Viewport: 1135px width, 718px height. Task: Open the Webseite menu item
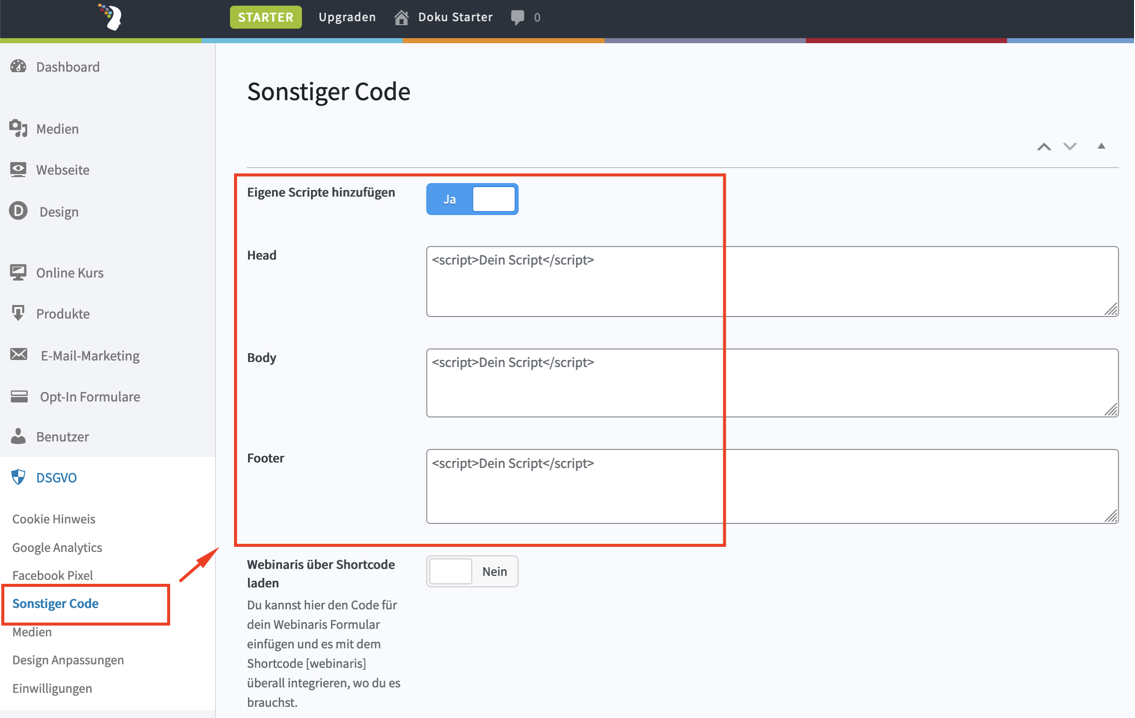point(63,170)
